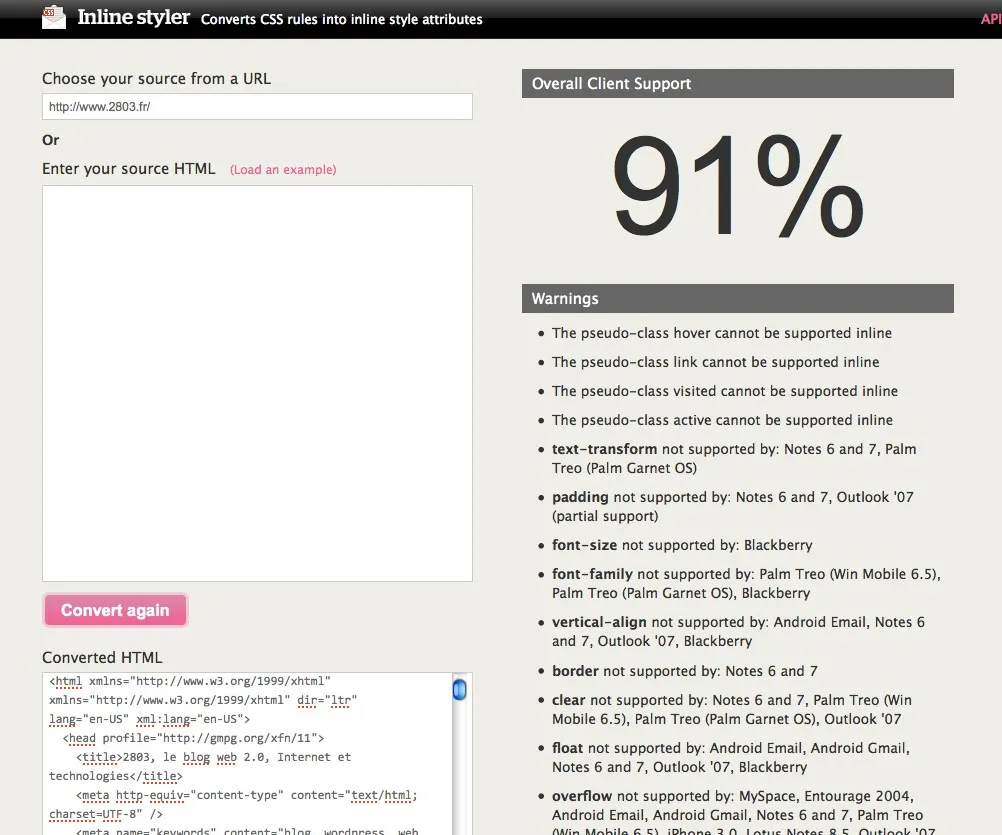This screenshot has width=1002, height=835.
Task: Select the pseudo-class link warning text
Action: (716, 362)
